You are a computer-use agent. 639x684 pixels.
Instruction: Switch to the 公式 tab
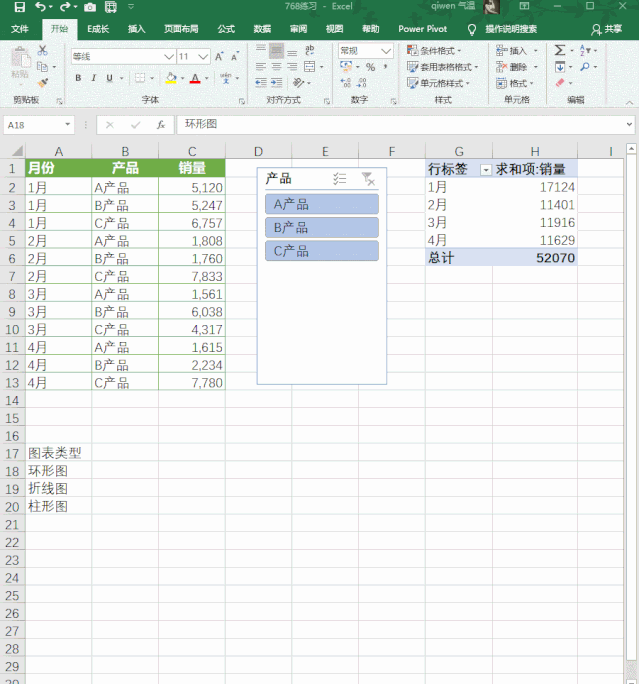point(226,29)
